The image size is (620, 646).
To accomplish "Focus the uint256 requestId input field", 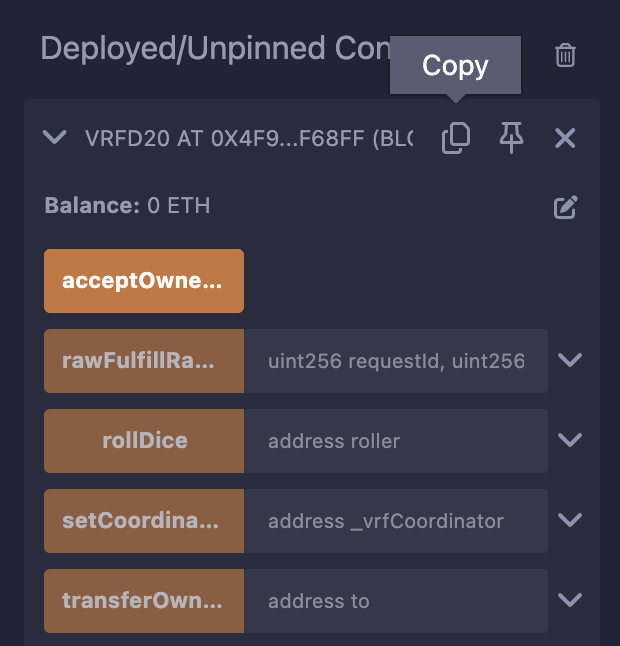I will (x=396, y=361).
